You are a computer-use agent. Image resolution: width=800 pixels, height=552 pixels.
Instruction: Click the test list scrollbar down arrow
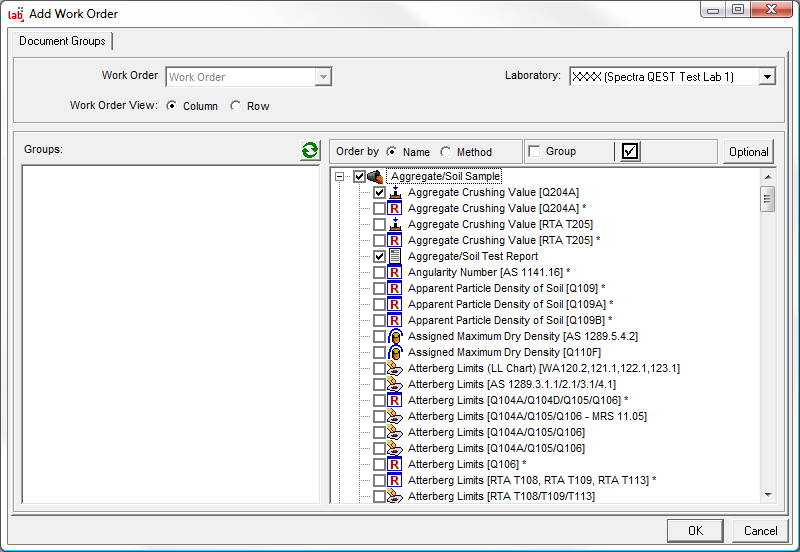[x=767, y=494]
